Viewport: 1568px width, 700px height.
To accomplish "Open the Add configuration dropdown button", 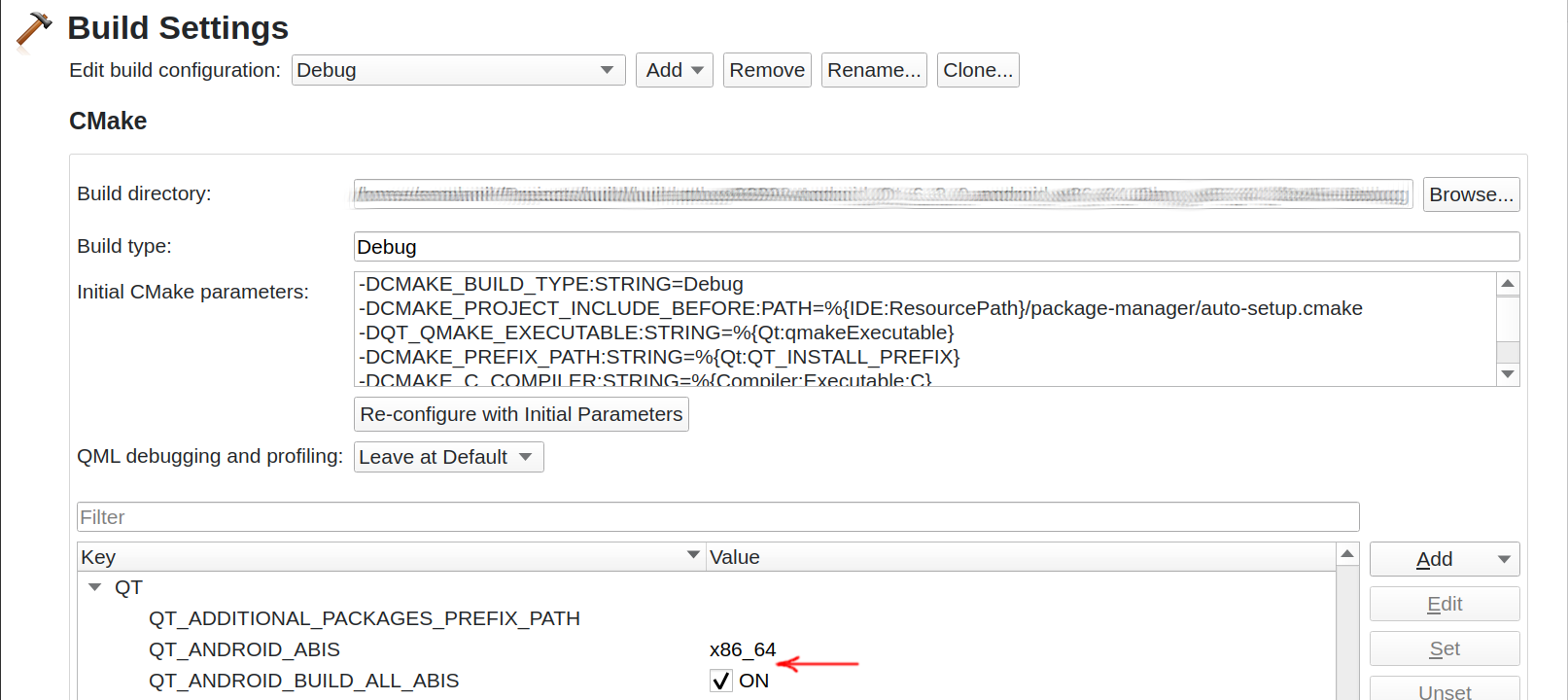I will [674, 70].
